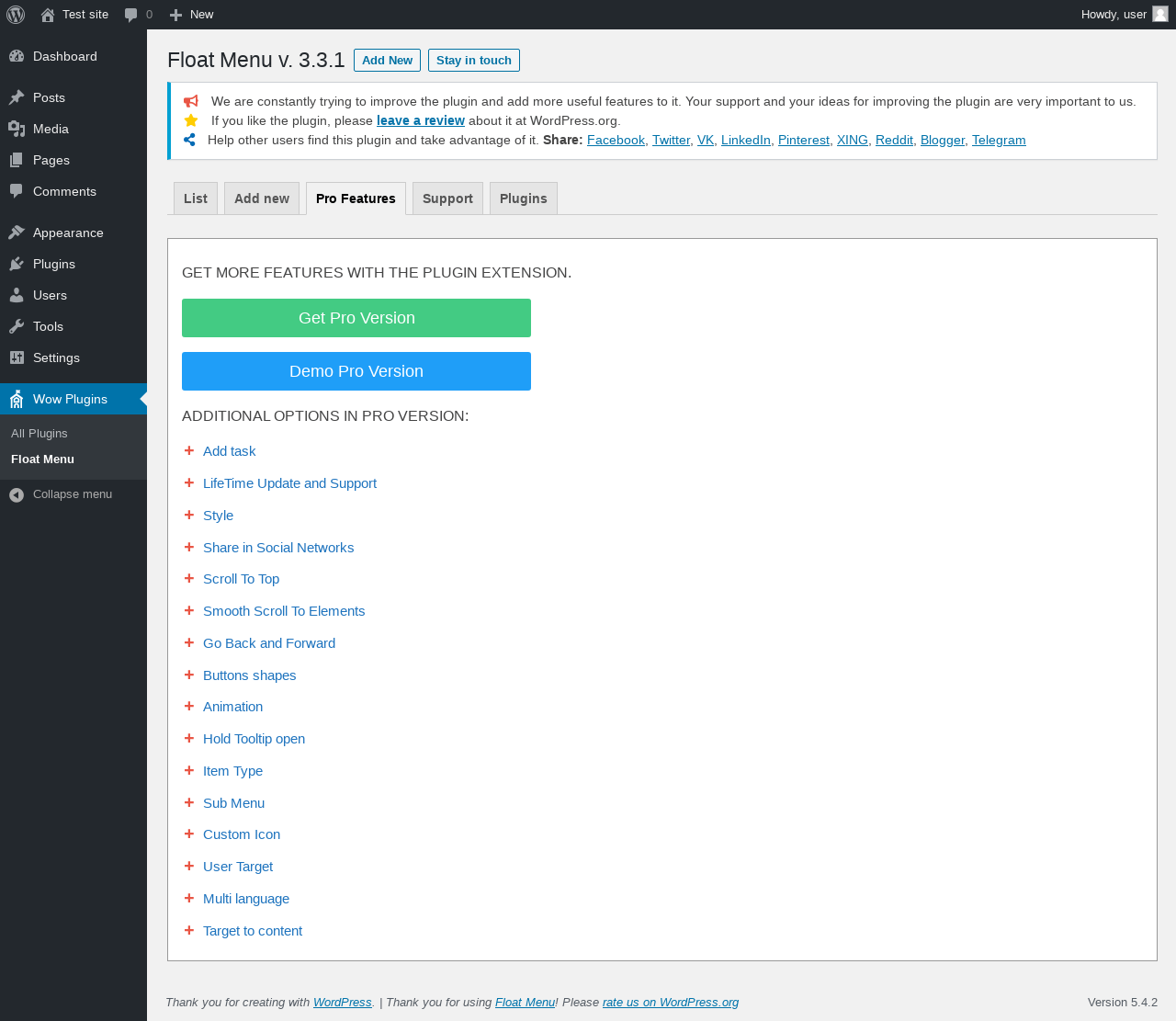Click the blue Demo Pro Version button

click(x=356, y=371)
